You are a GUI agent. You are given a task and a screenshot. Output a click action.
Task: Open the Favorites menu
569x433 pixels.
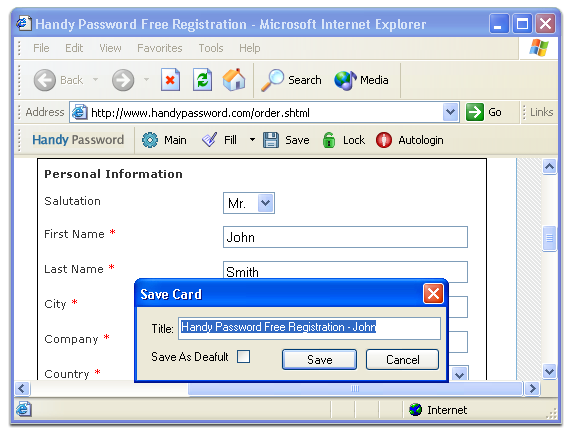click(160, 48)
